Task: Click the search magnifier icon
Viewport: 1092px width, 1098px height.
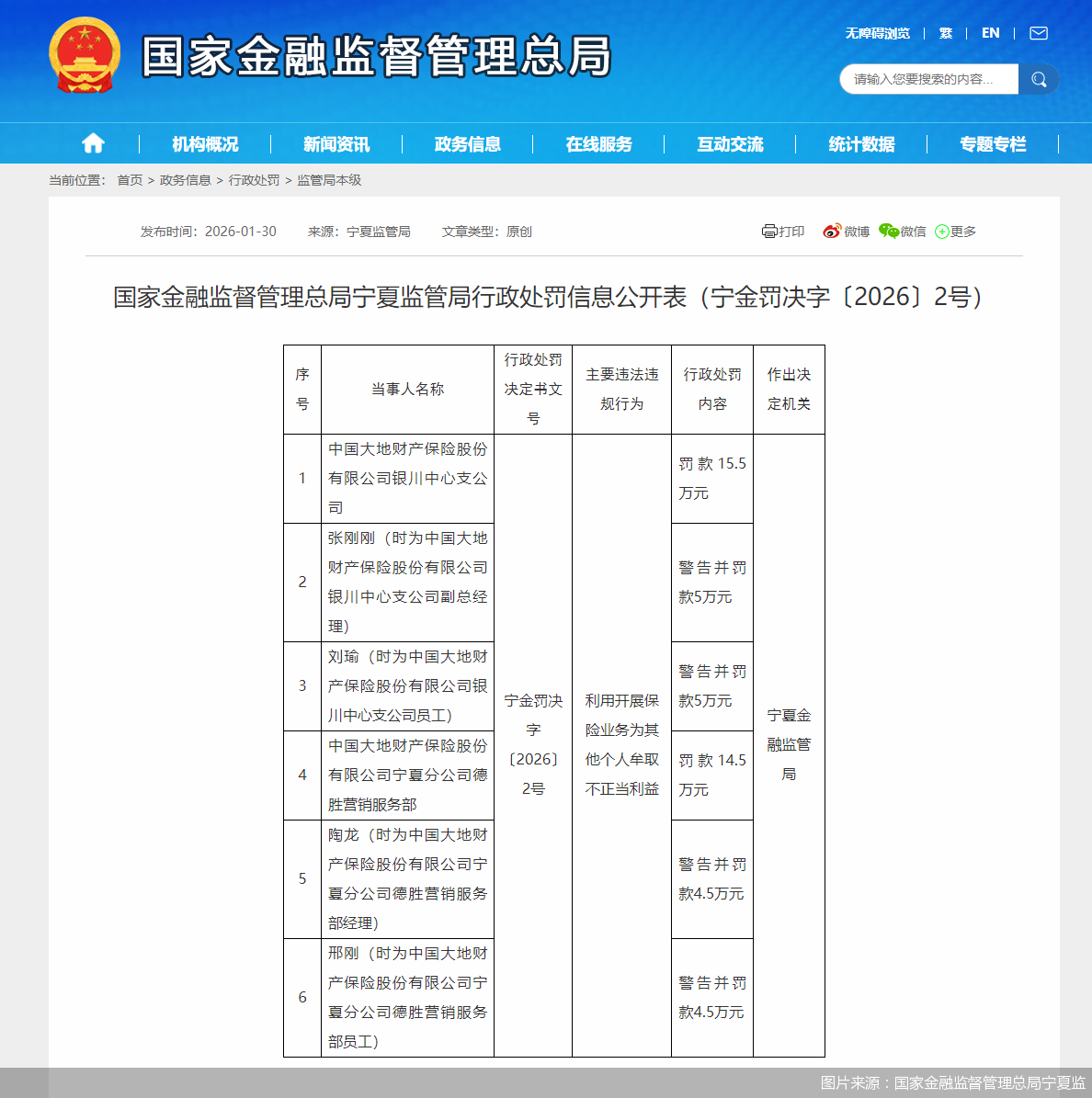Action: [x=1039, y=79]
